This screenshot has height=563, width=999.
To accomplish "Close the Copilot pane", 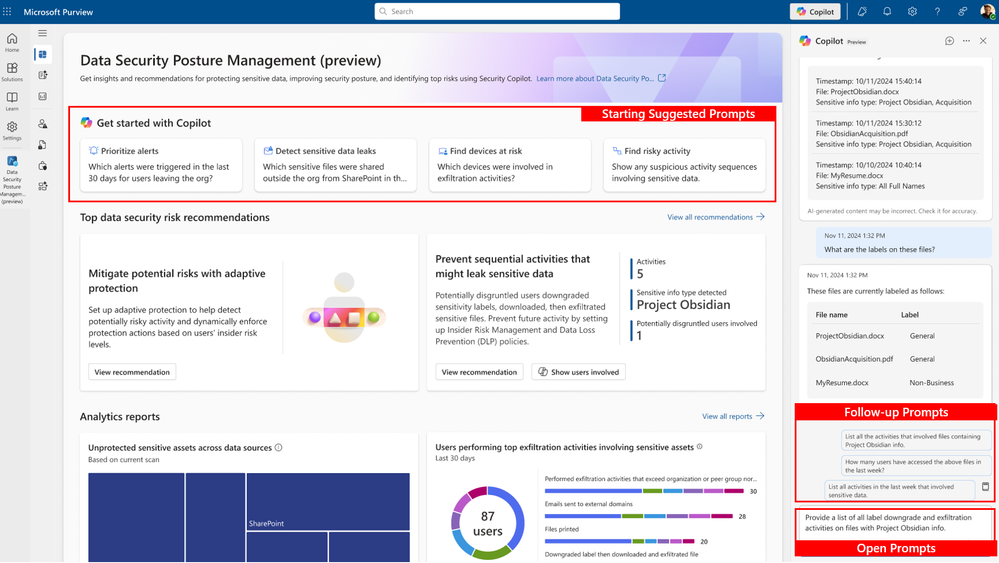I will 983,41.
